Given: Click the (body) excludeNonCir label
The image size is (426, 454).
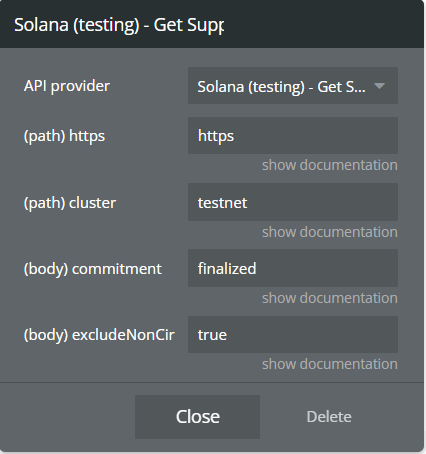Looking at the screenshot, I should [99, 335].
